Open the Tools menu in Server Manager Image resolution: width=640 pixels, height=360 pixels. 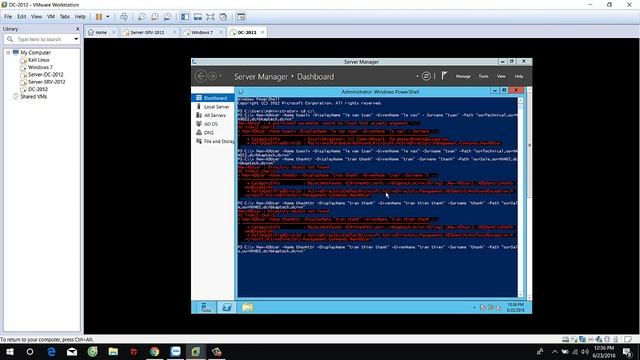pyautogui.click(x=483, y=76)
